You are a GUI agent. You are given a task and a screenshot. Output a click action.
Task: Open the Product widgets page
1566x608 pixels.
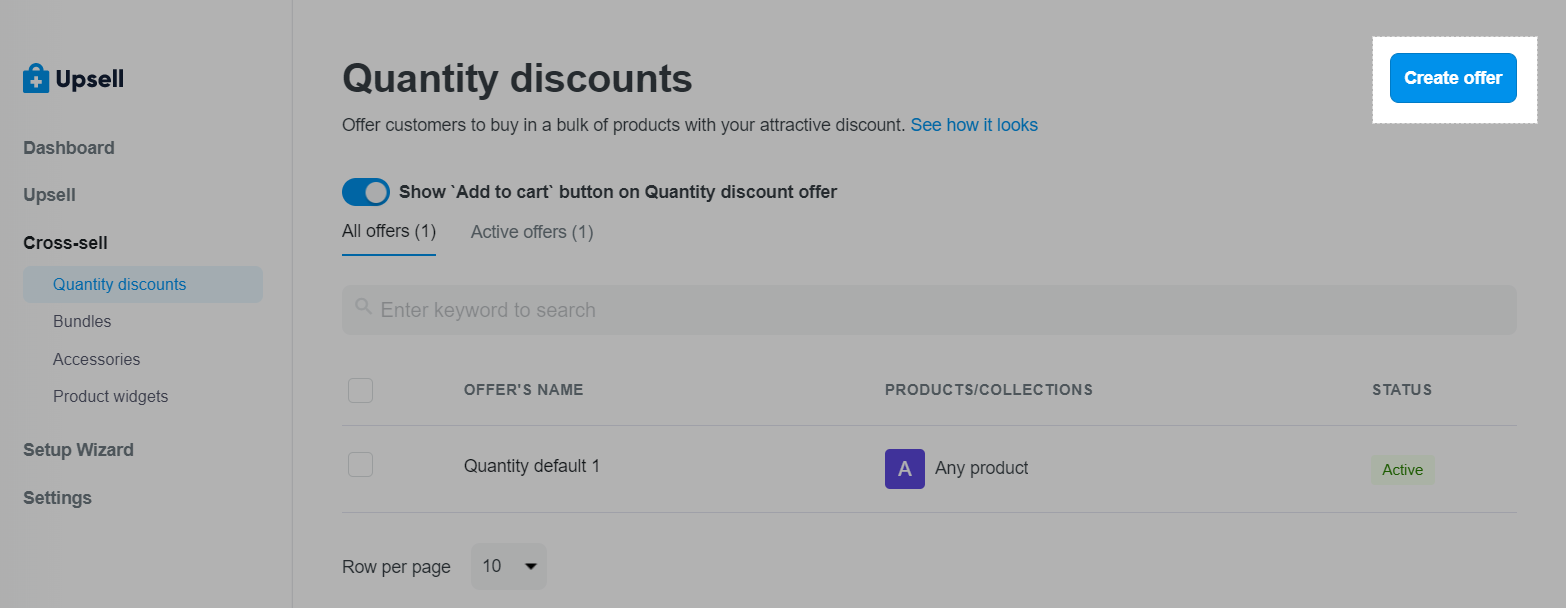tap(110, 397)
